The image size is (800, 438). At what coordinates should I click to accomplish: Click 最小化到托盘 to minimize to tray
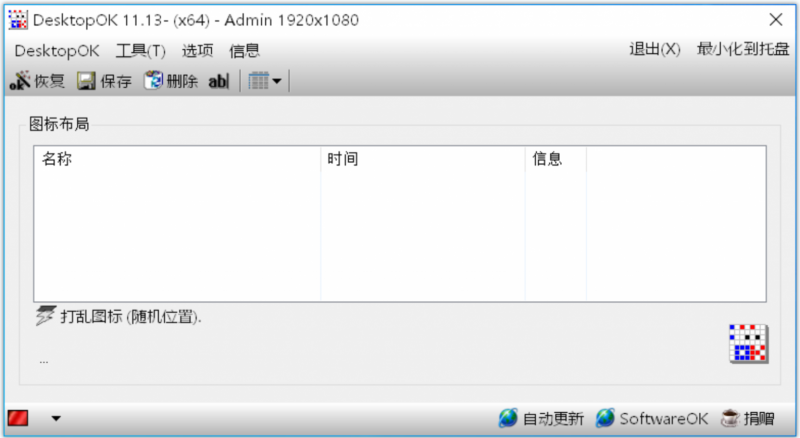tap(743, 49)
